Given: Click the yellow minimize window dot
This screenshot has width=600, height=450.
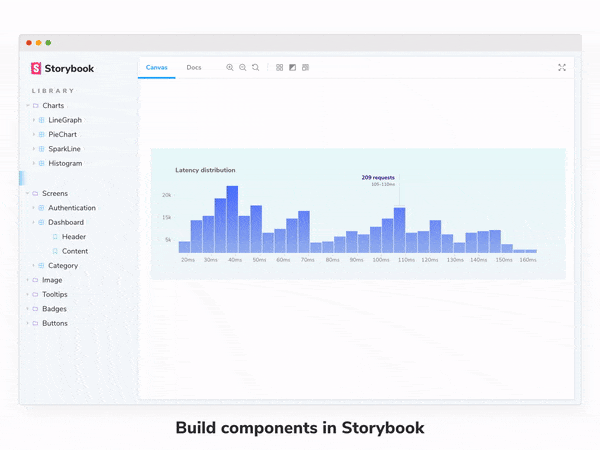Looking at the screenshot, I should pyautogui.click(x=38, y=42).
